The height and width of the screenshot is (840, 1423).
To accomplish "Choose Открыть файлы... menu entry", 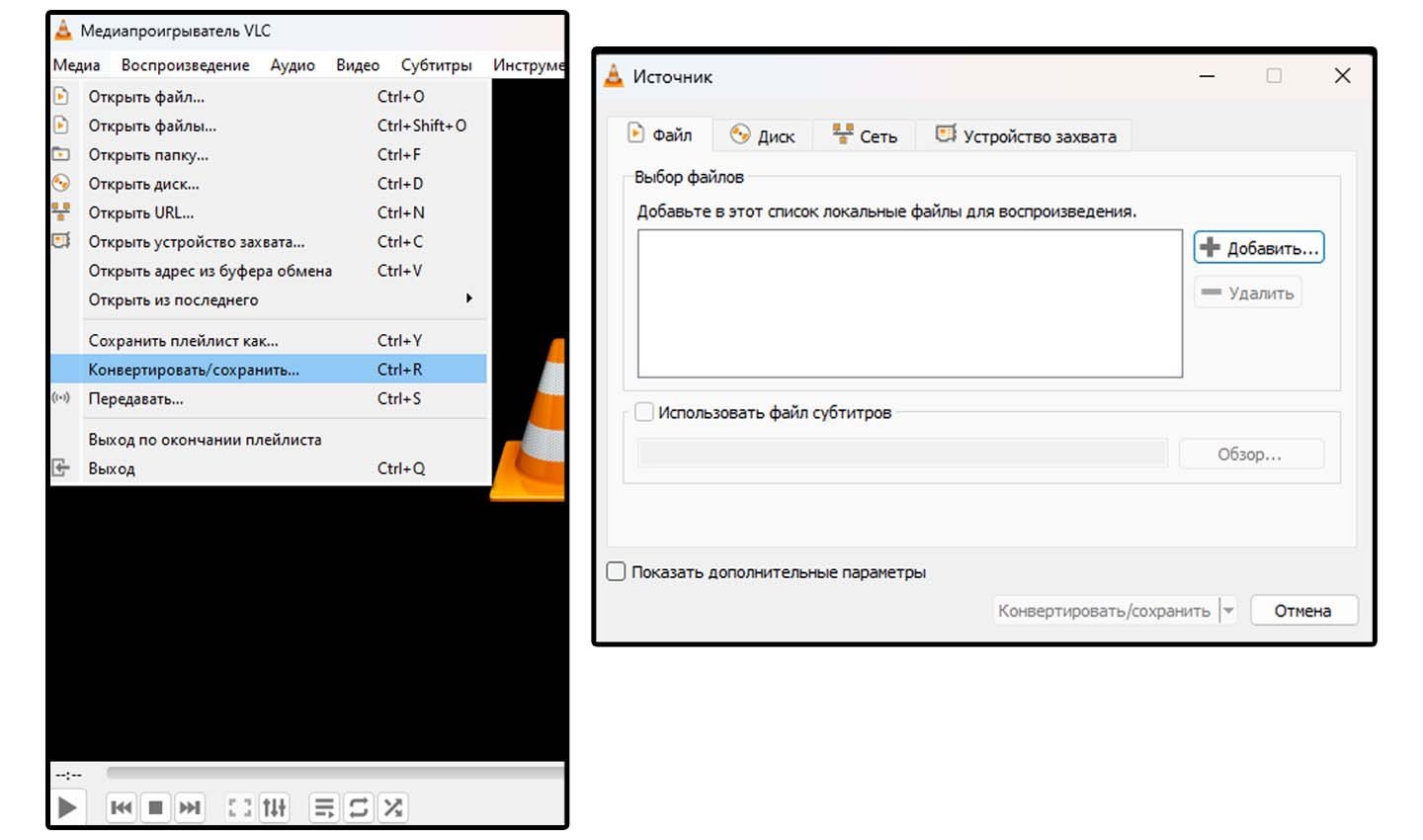I will click(x=268, y=126).
